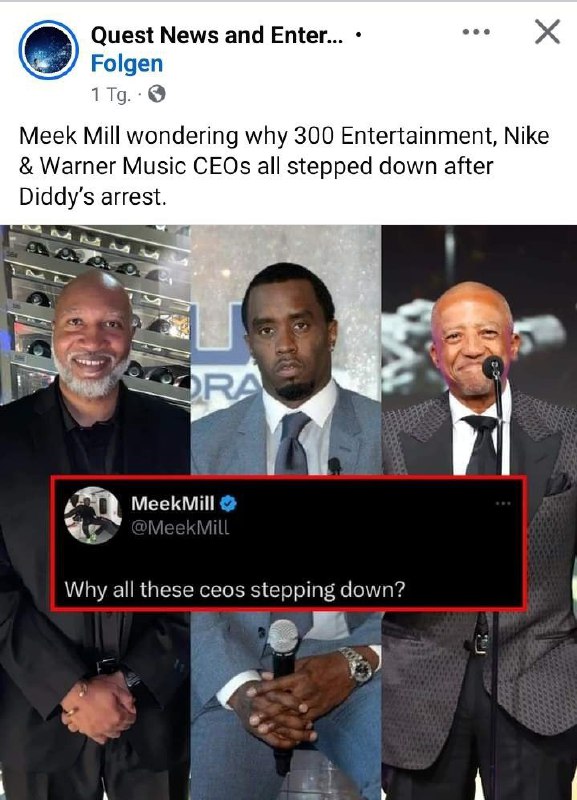
Task: Open the three-dots post options menu
Action: click(476, 32)
